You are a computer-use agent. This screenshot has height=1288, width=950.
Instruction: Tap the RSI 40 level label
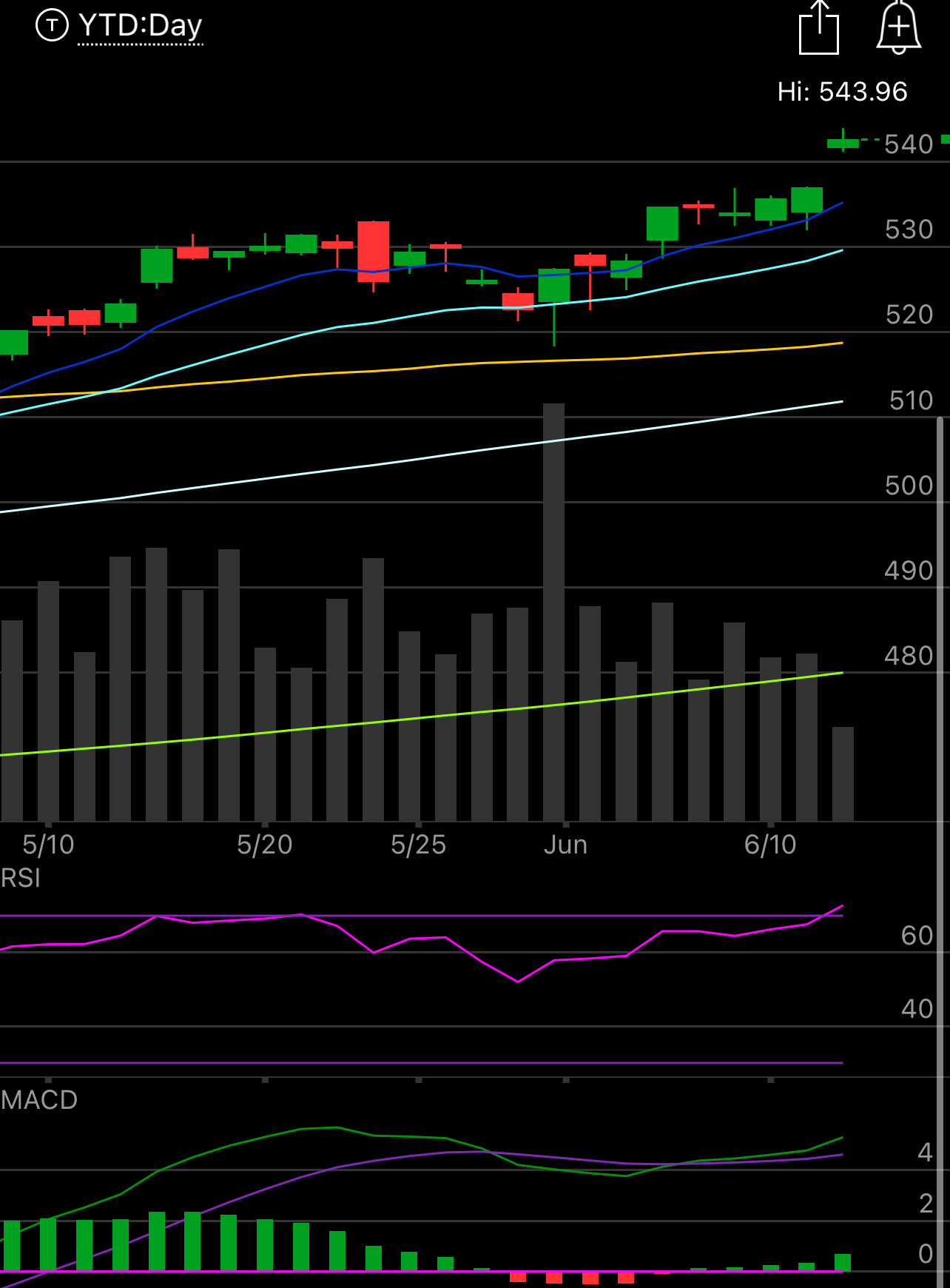pos(917,1008)
